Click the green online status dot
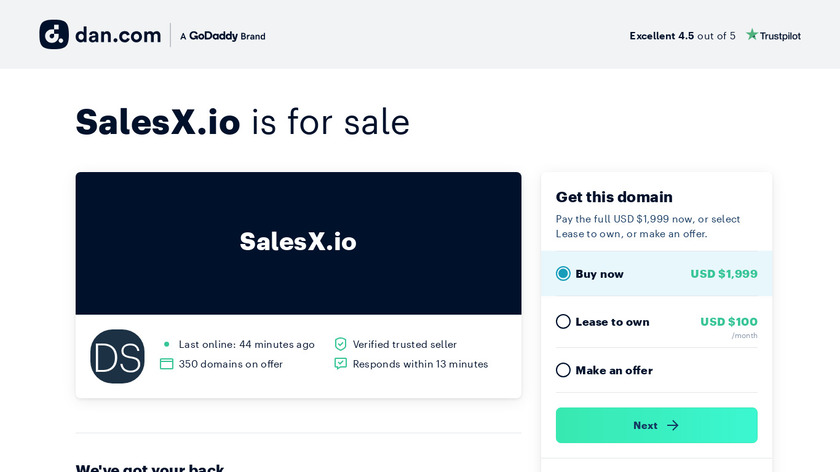This screenshot has height=472, width=840. [x=167, y=344]
